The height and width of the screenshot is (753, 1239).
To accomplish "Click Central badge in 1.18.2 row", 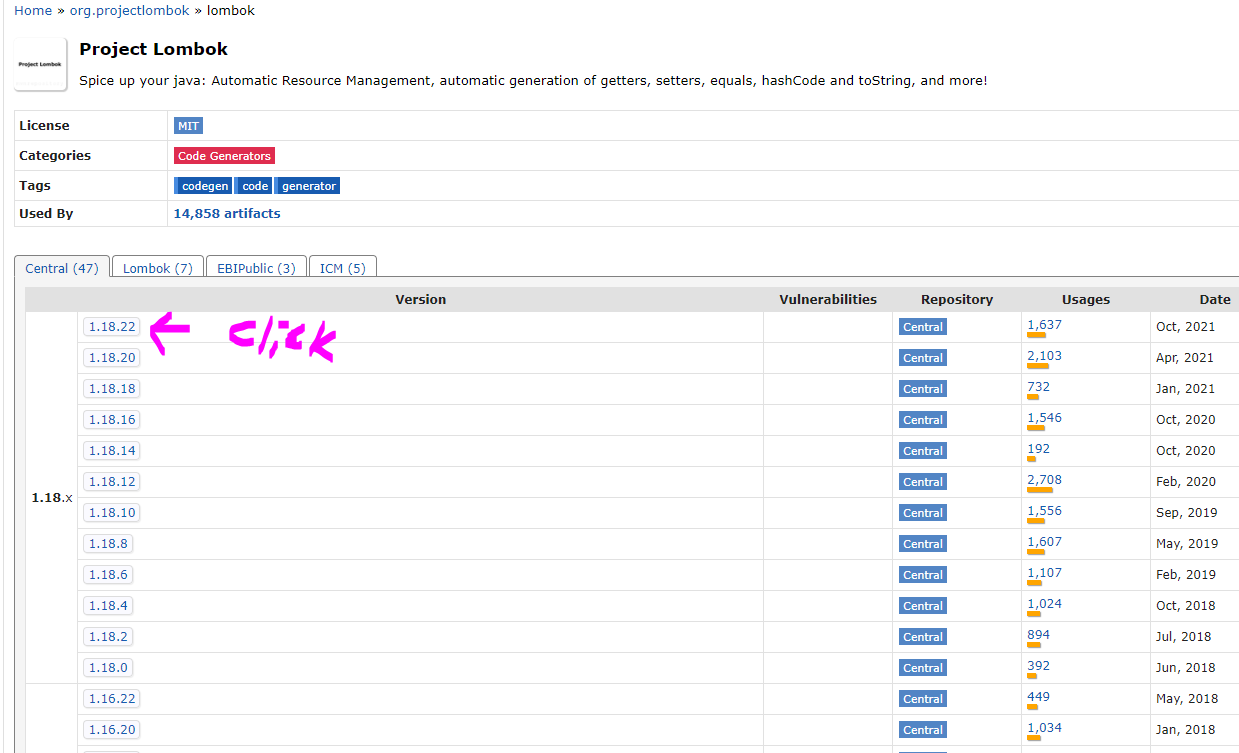I will 922,637.
